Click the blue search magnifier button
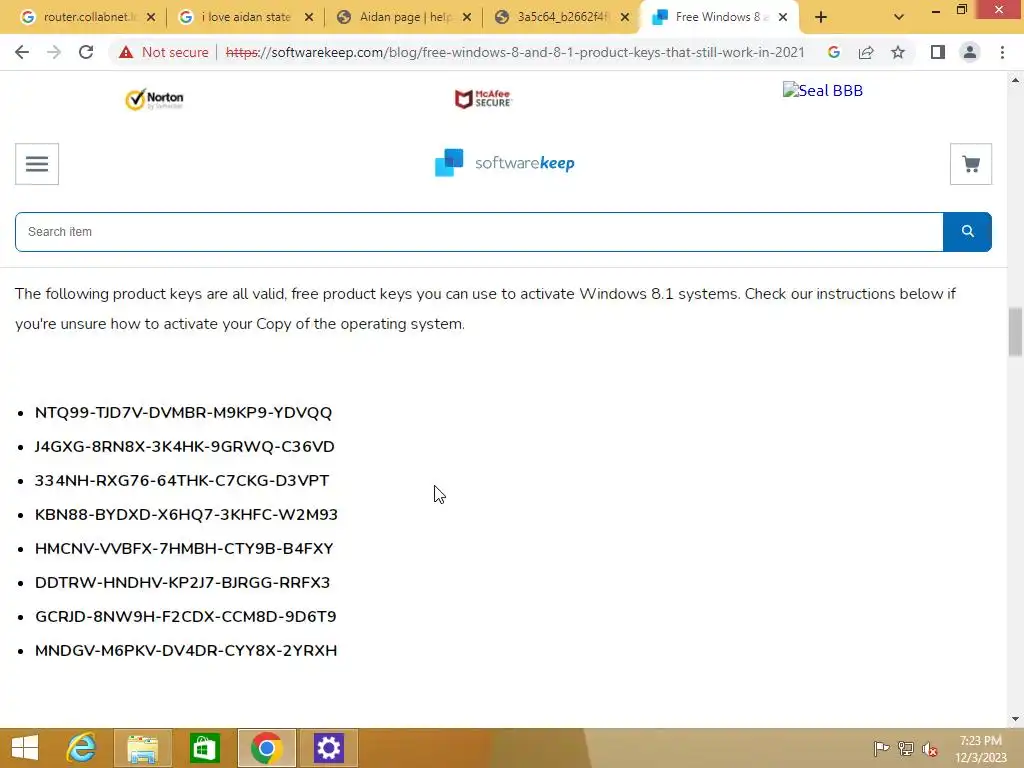Screen dimensions: 1024x768 point(967,232)
